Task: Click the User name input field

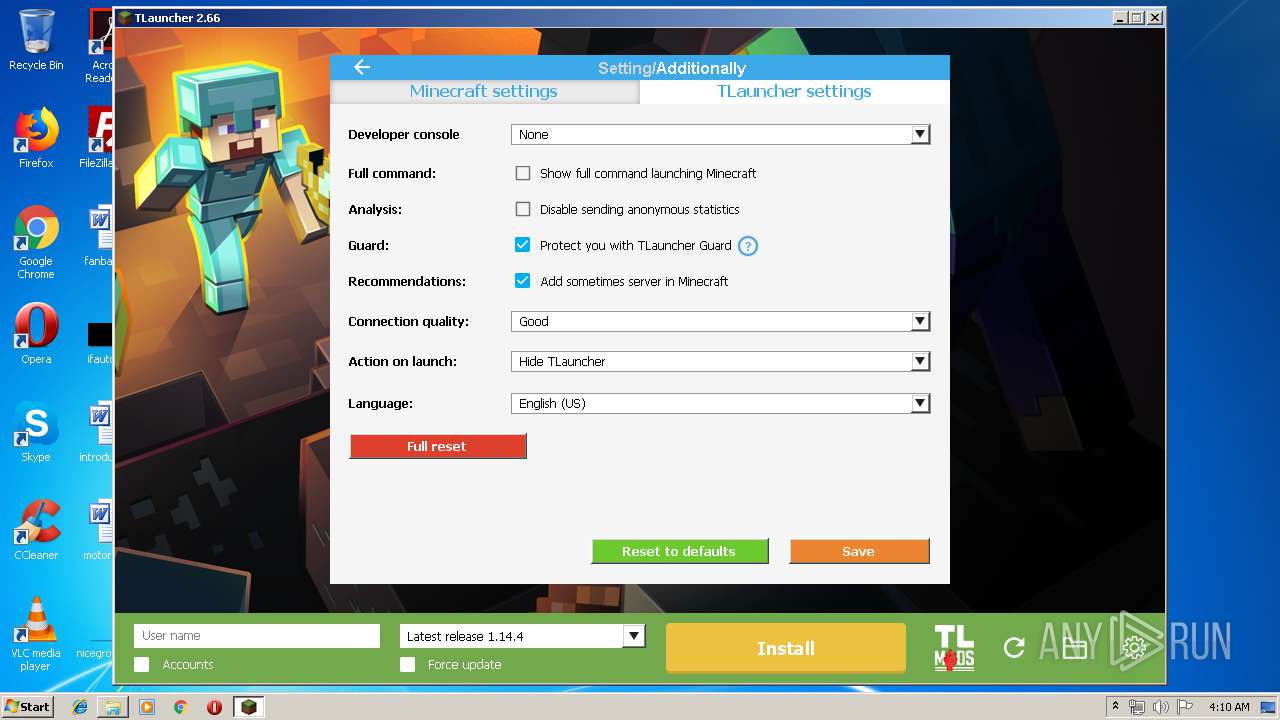Action: pos(257,636)
